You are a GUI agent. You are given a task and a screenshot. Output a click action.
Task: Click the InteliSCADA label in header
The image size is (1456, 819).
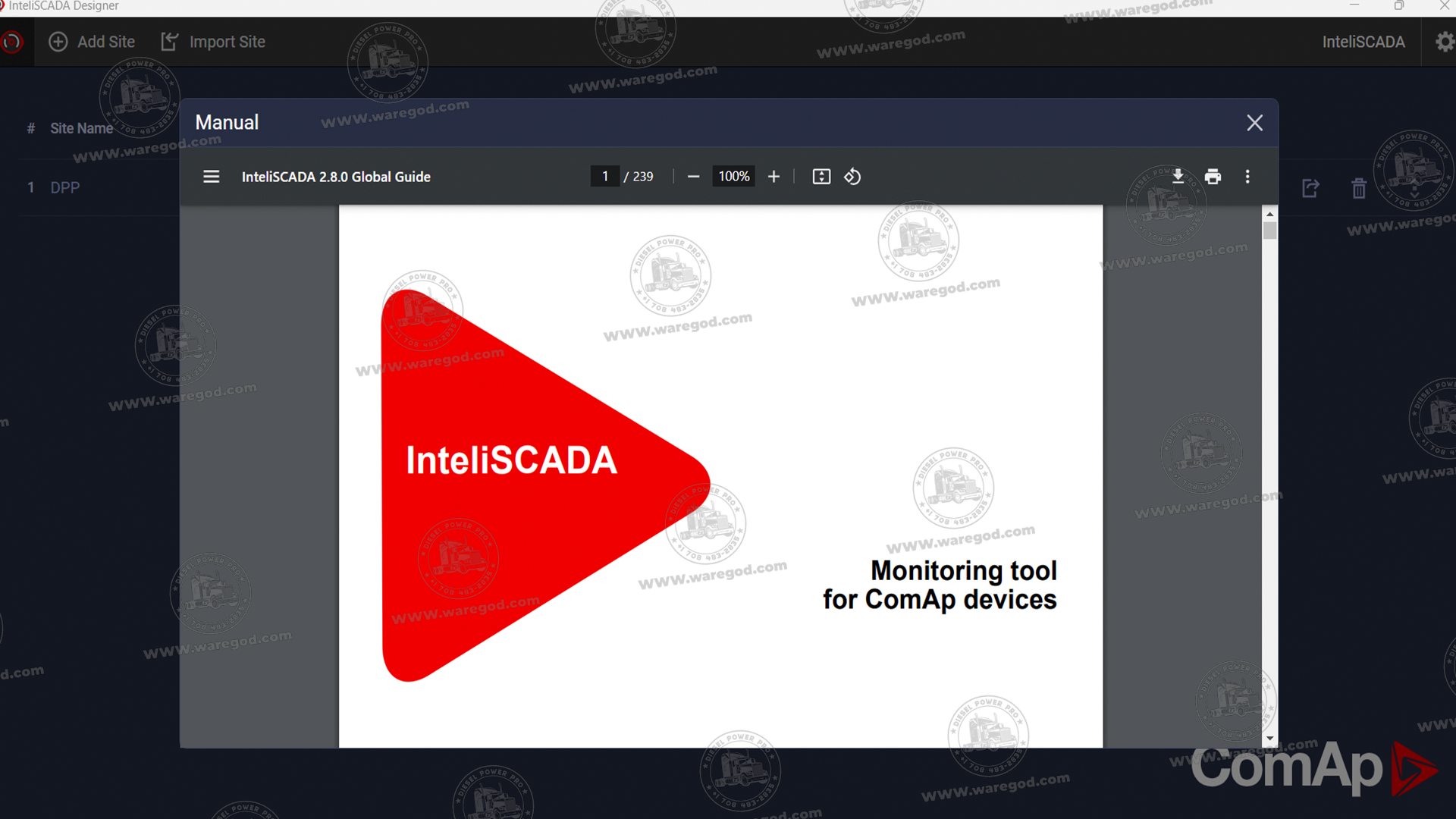[1363, 42]
